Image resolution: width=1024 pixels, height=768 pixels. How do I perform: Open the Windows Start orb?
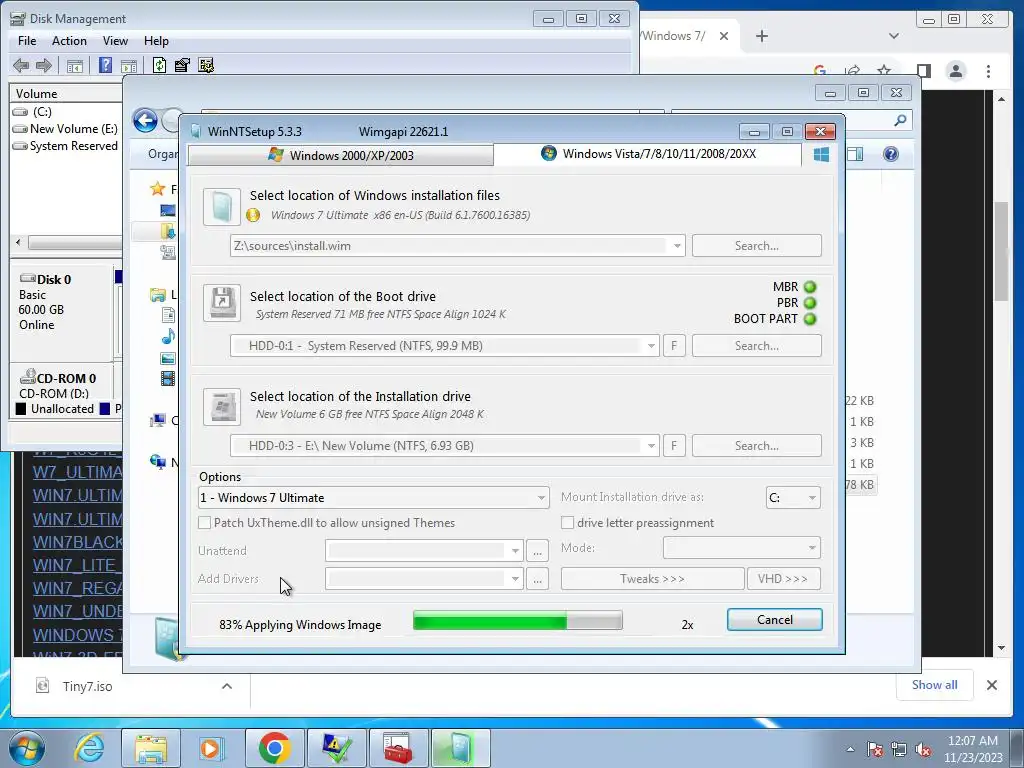[x=27, y=748]
